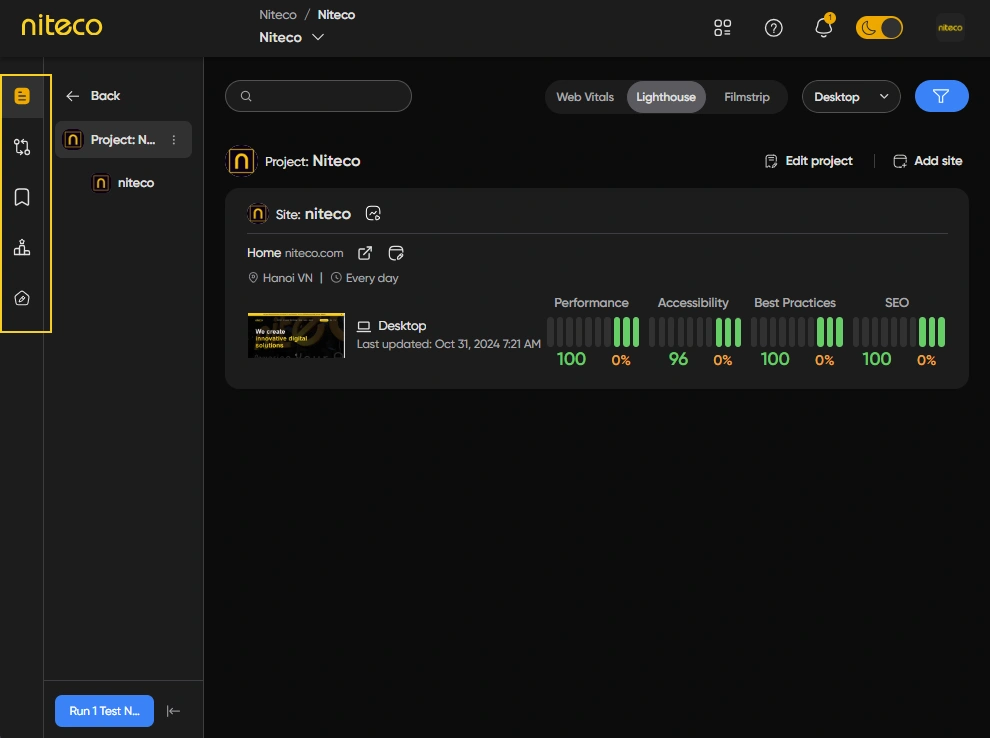The height and width of the screenshot is (738, 990).
Task: Open the notifications bell
Action: [823, 27]
